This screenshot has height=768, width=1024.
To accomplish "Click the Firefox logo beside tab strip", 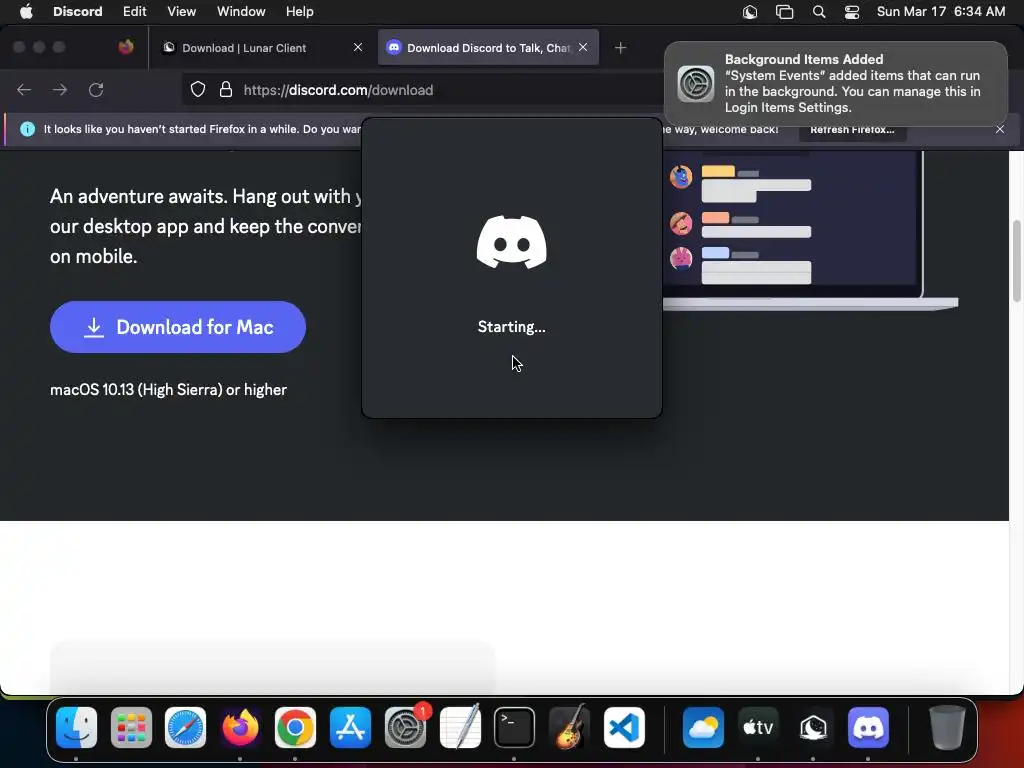I will (x=126, y=47).
